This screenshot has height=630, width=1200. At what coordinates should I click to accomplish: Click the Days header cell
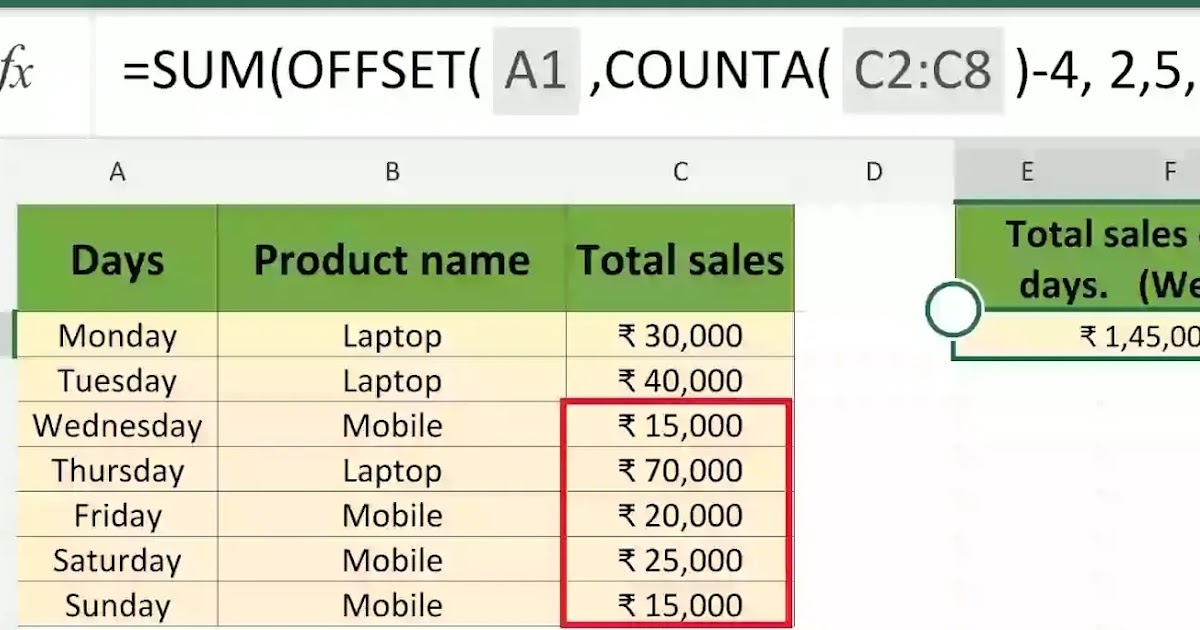point(117,258)
